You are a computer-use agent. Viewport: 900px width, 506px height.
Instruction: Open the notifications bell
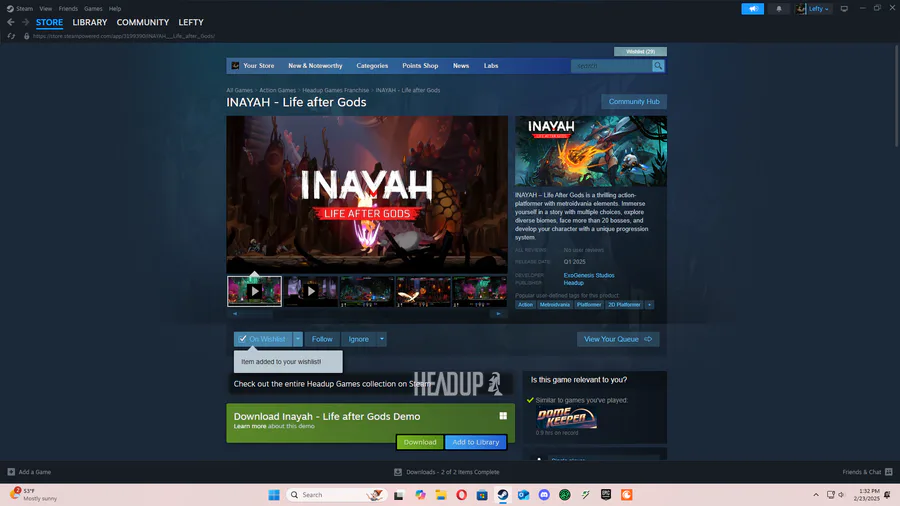(x=779, y=9)
